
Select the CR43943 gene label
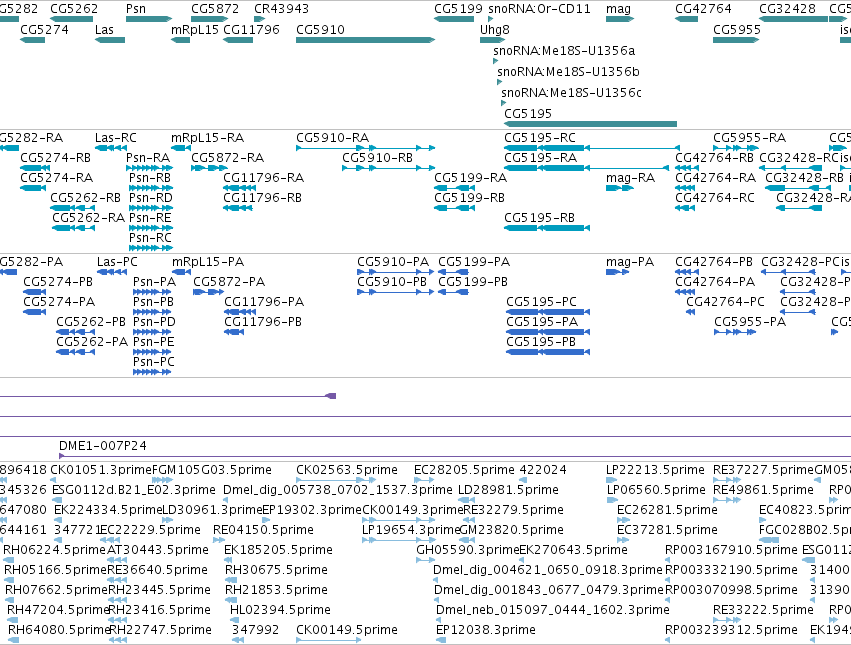pyautogui.click(x=281, y=9)
